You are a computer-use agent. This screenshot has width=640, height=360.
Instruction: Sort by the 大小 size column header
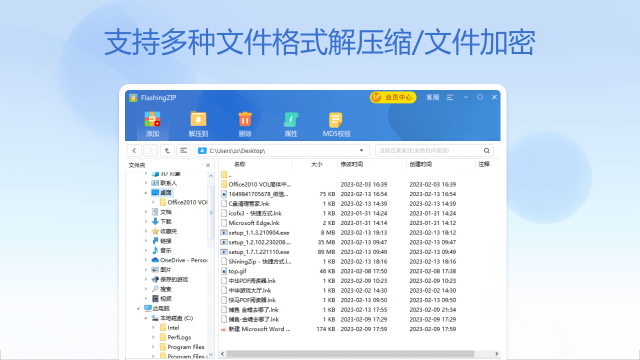coord(316,164)
